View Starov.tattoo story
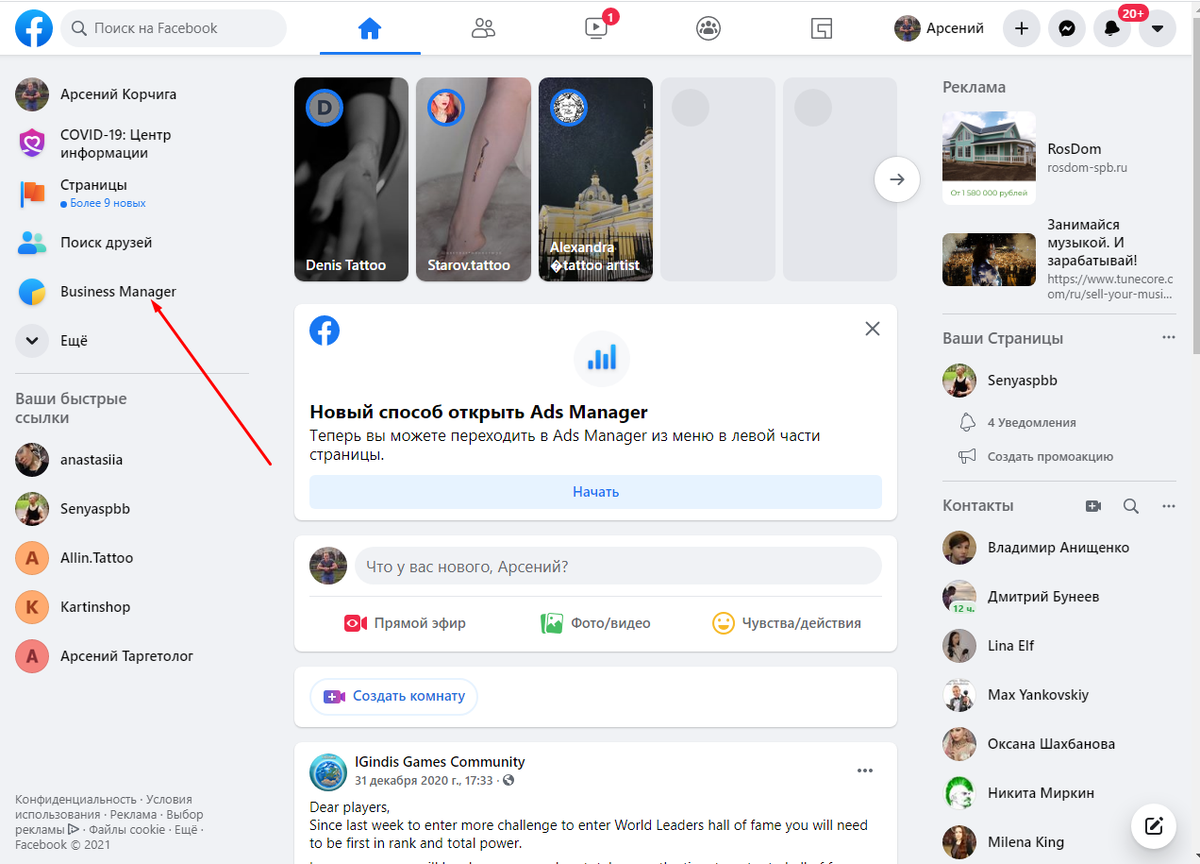Viewport: 1200px width, 864px height. tap(473, 180)
